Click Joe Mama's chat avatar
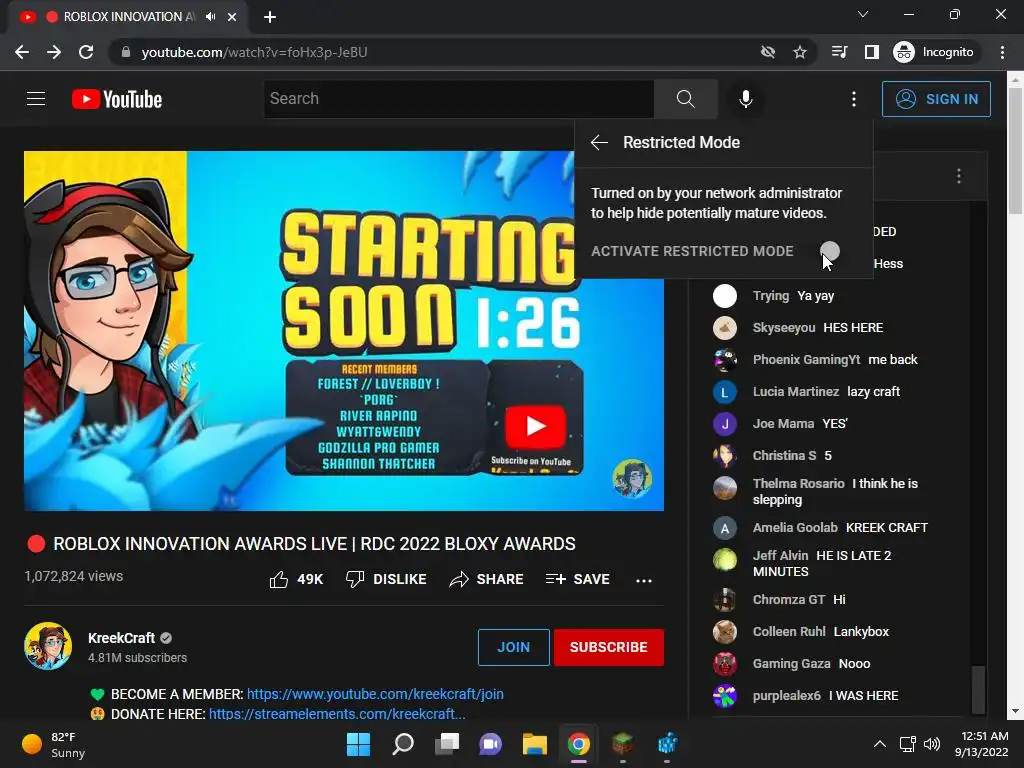This screenshot has height=768, width=1024. pos(725,424)
